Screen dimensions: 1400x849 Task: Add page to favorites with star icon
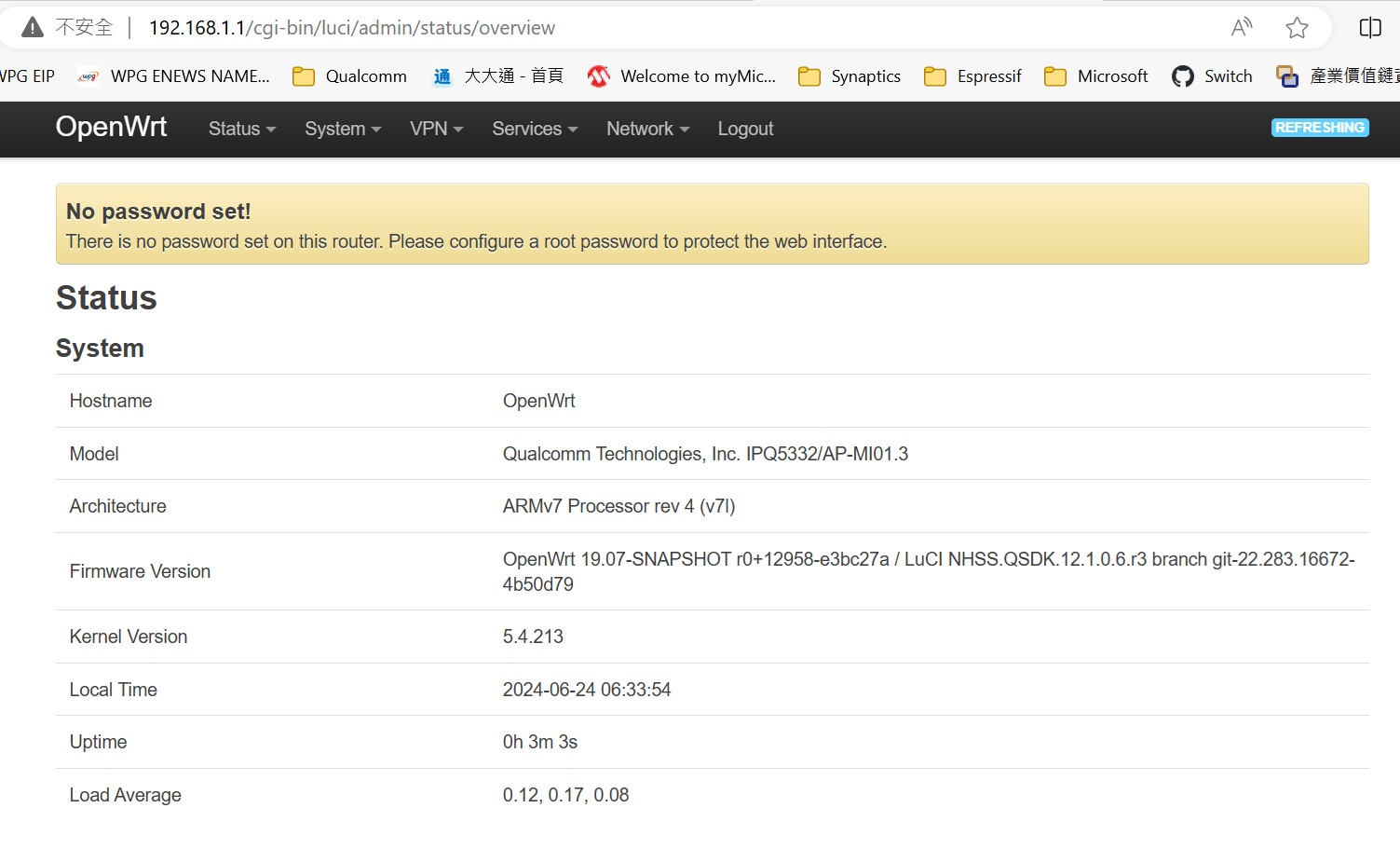coord(1297,28)
